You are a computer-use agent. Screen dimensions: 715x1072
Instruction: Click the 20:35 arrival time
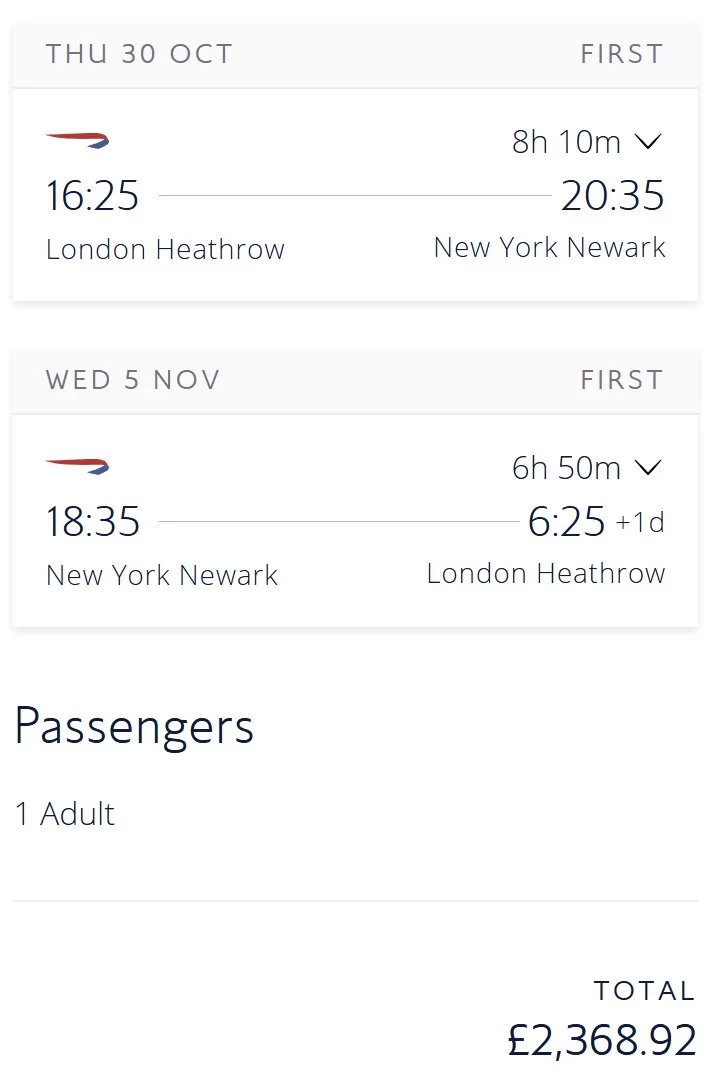click(612, 196)
